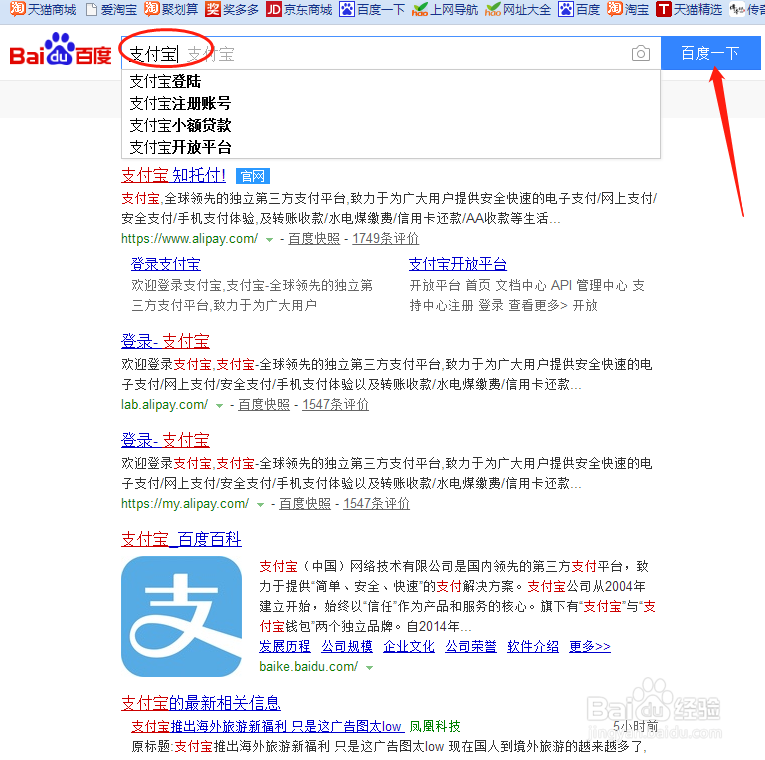Screen dimensions: 765x760
Task: Click the baike.baidu.com/ URL text
Action: [308, 666]
